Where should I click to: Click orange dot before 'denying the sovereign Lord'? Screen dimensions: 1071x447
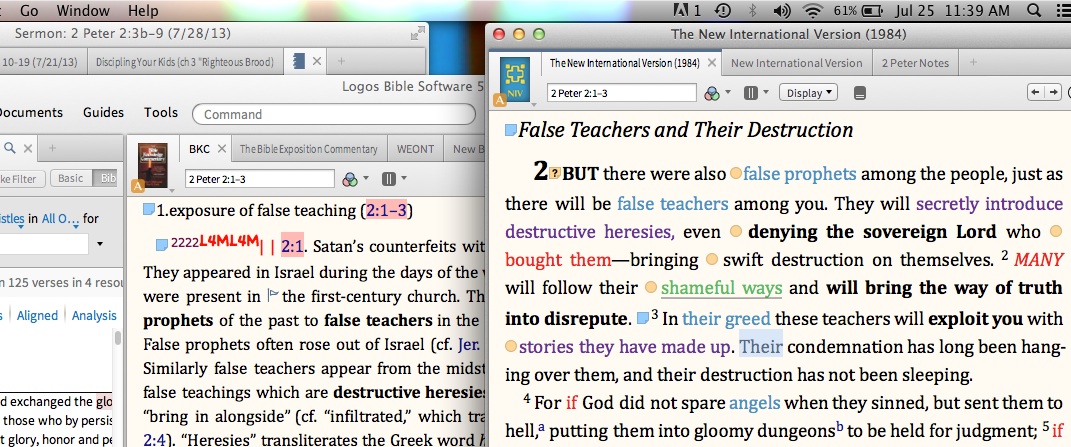[x=735, y=232]
